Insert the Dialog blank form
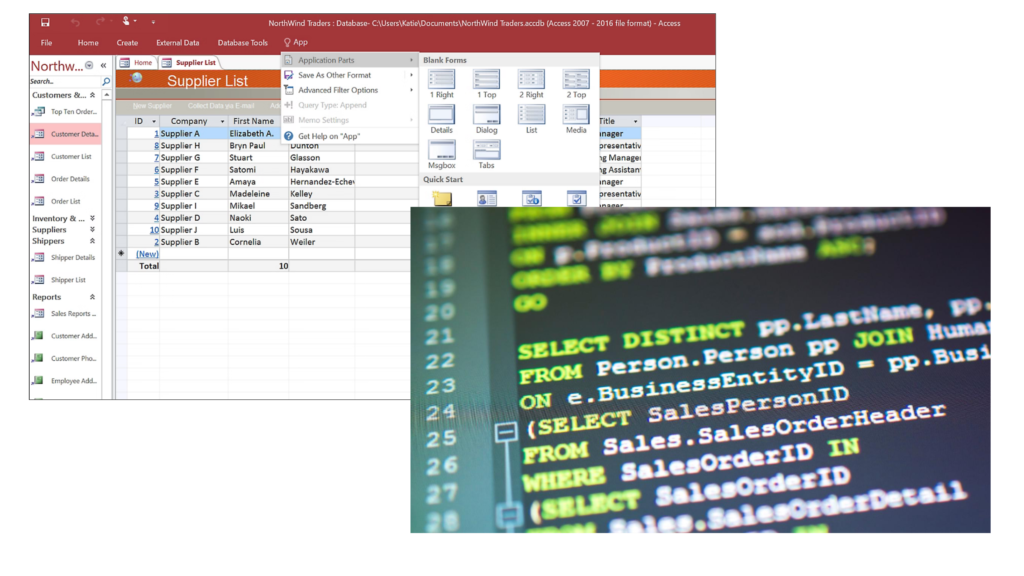The image size is (1024, 576). coord(487,119)
